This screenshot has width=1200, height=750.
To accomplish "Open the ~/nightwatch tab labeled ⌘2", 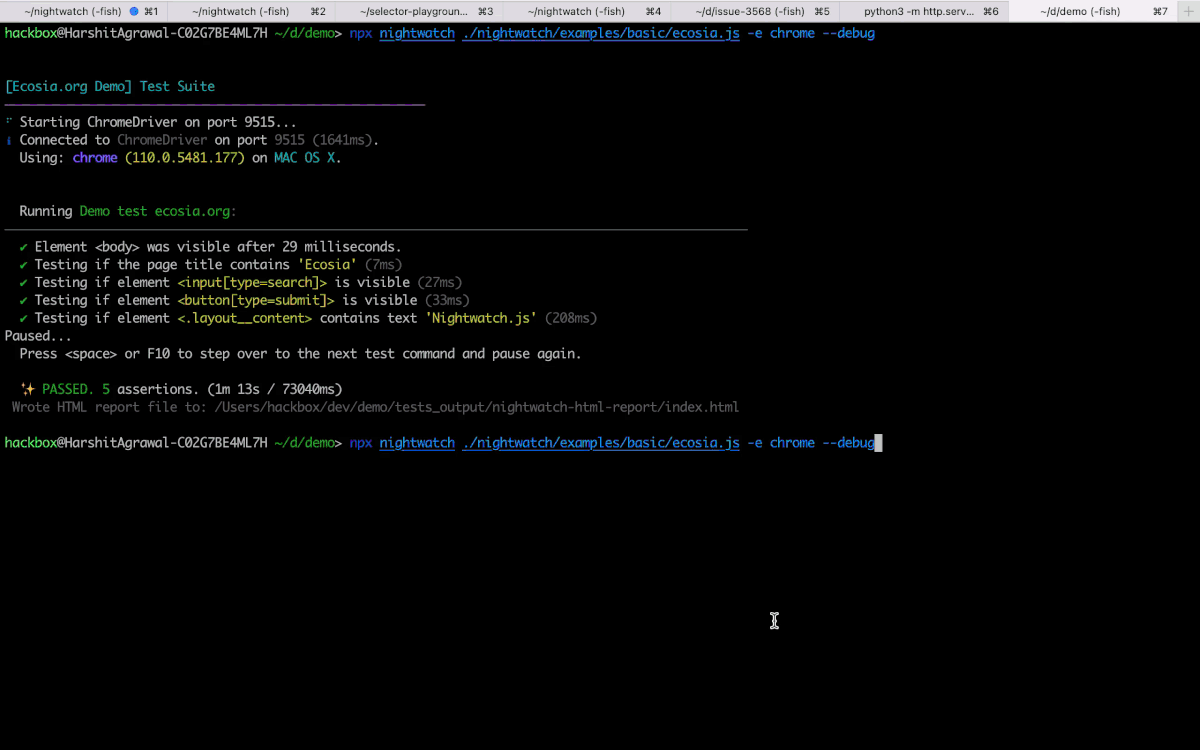I will (252, 11).
